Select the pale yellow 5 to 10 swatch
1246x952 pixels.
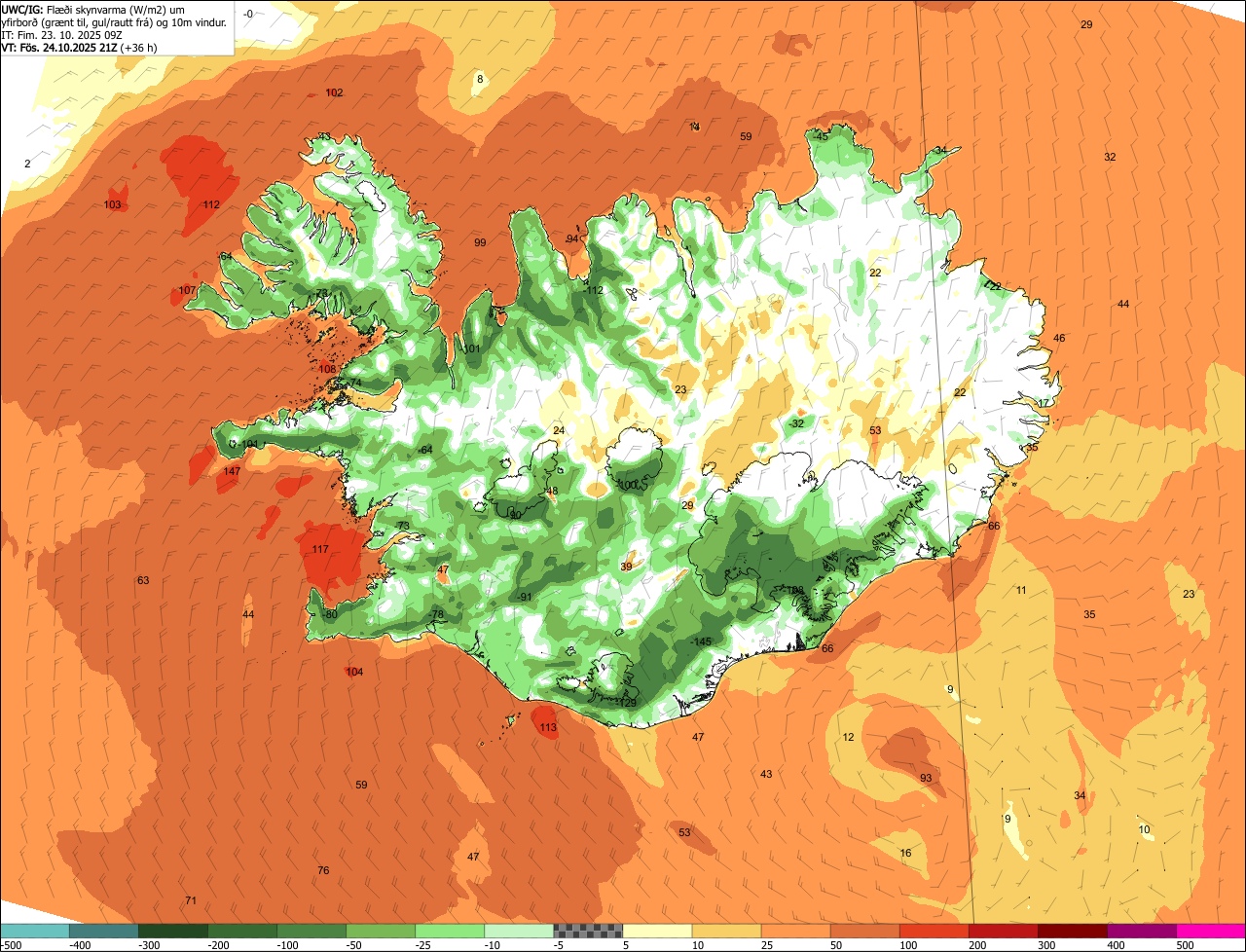point(657,931)
